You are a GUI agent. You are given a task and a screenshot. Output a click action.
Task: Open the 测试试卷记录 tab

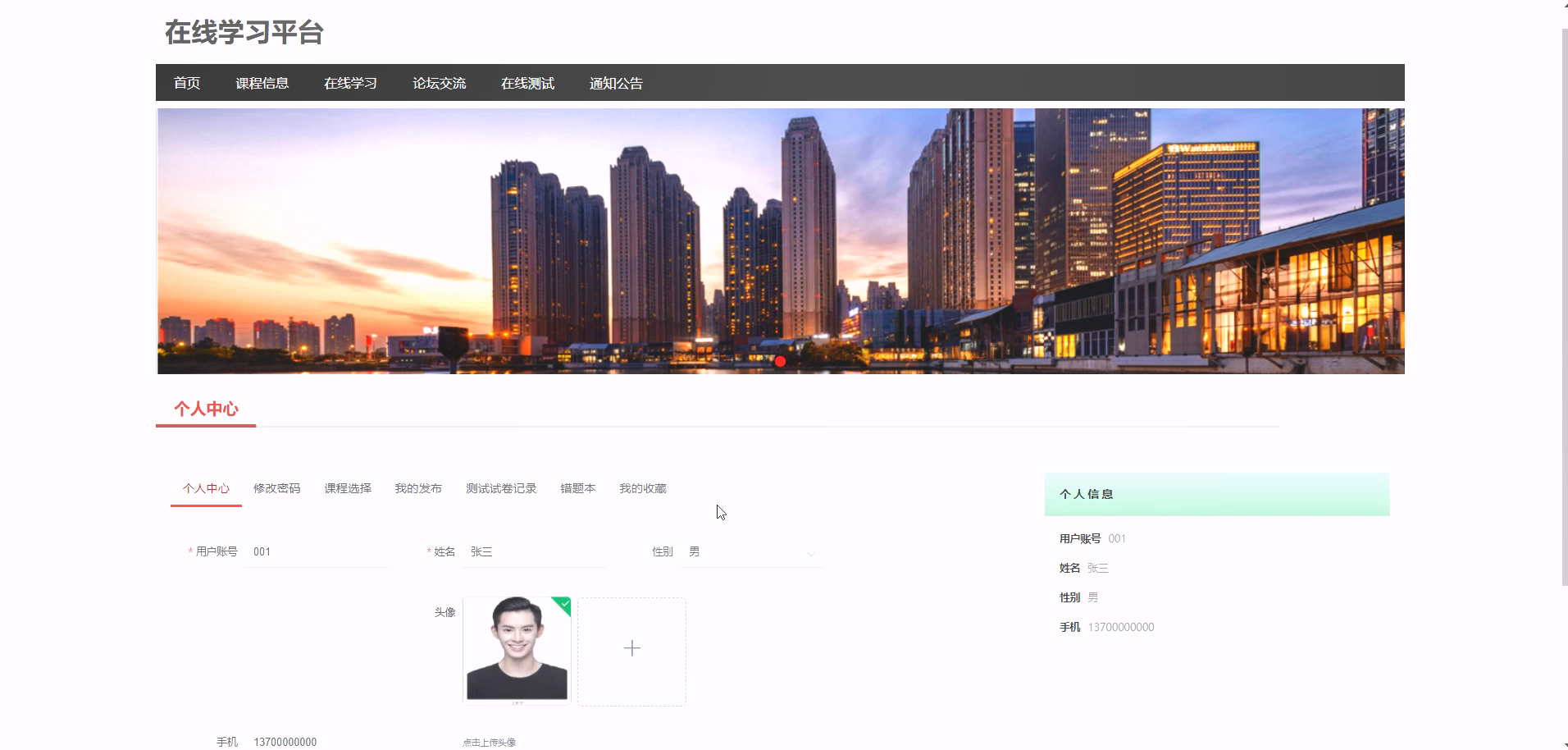[501, 487]
